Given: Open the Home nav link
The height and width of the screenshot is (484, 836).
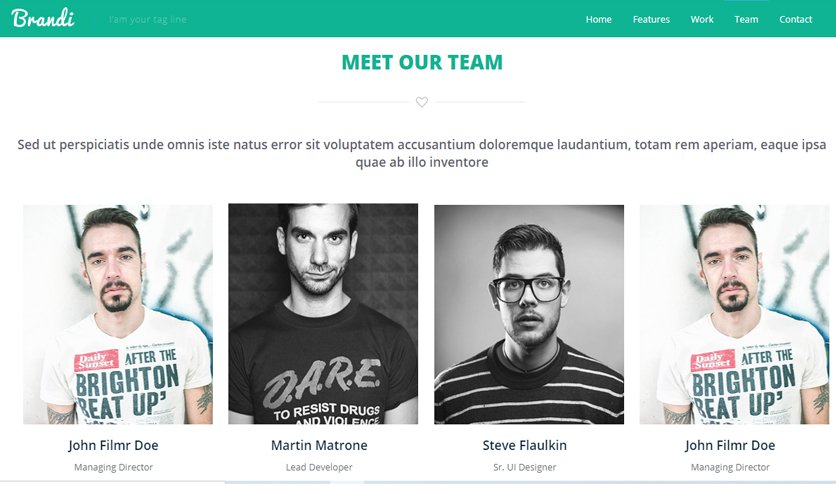Looking at the screenshot, I should click(599, 19).
